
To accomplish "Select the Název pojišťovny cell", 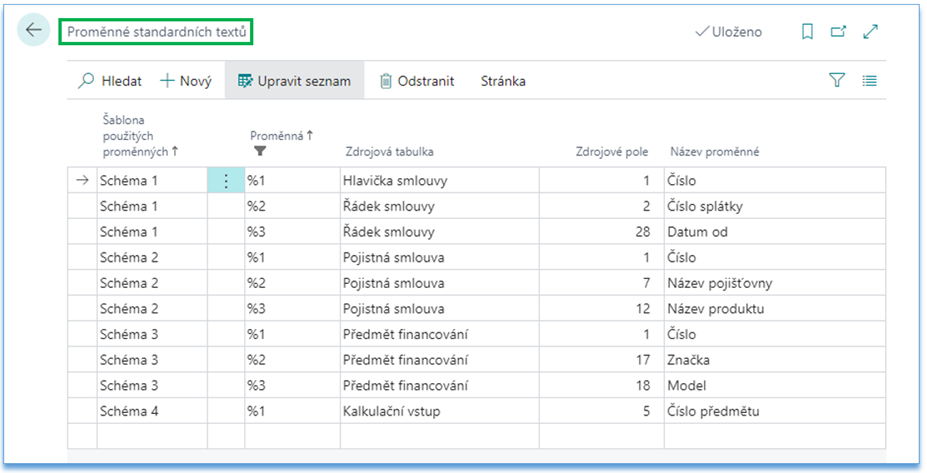I will (719, 283).
